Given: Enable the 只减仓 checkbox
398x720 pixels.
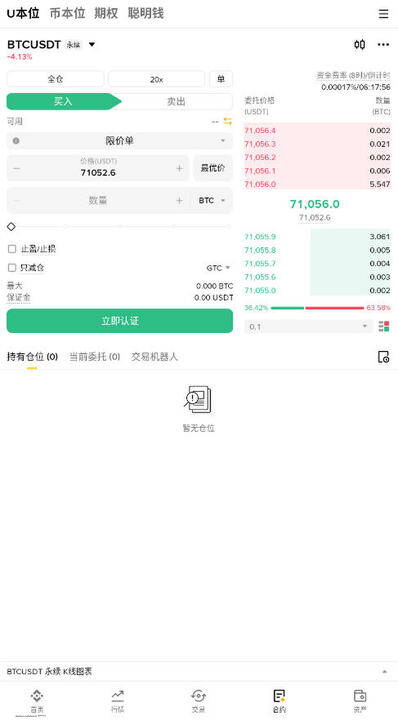Looking at the screenshot, I should pyautogui.click(x=12, y=268).
